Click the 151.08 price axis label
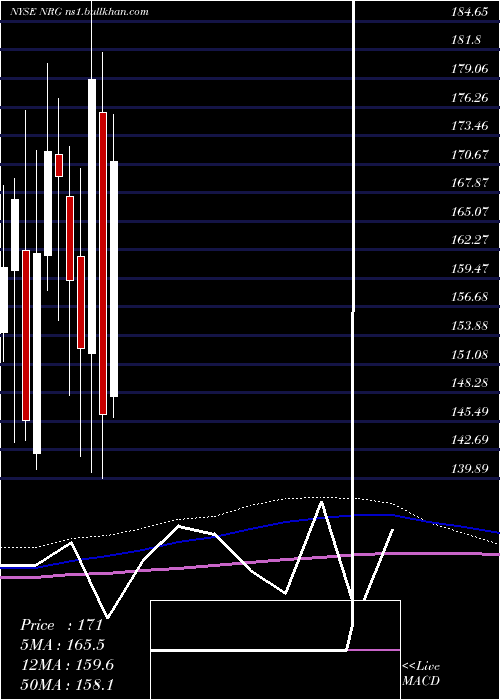The image size is (500, 700). point(469,354)
